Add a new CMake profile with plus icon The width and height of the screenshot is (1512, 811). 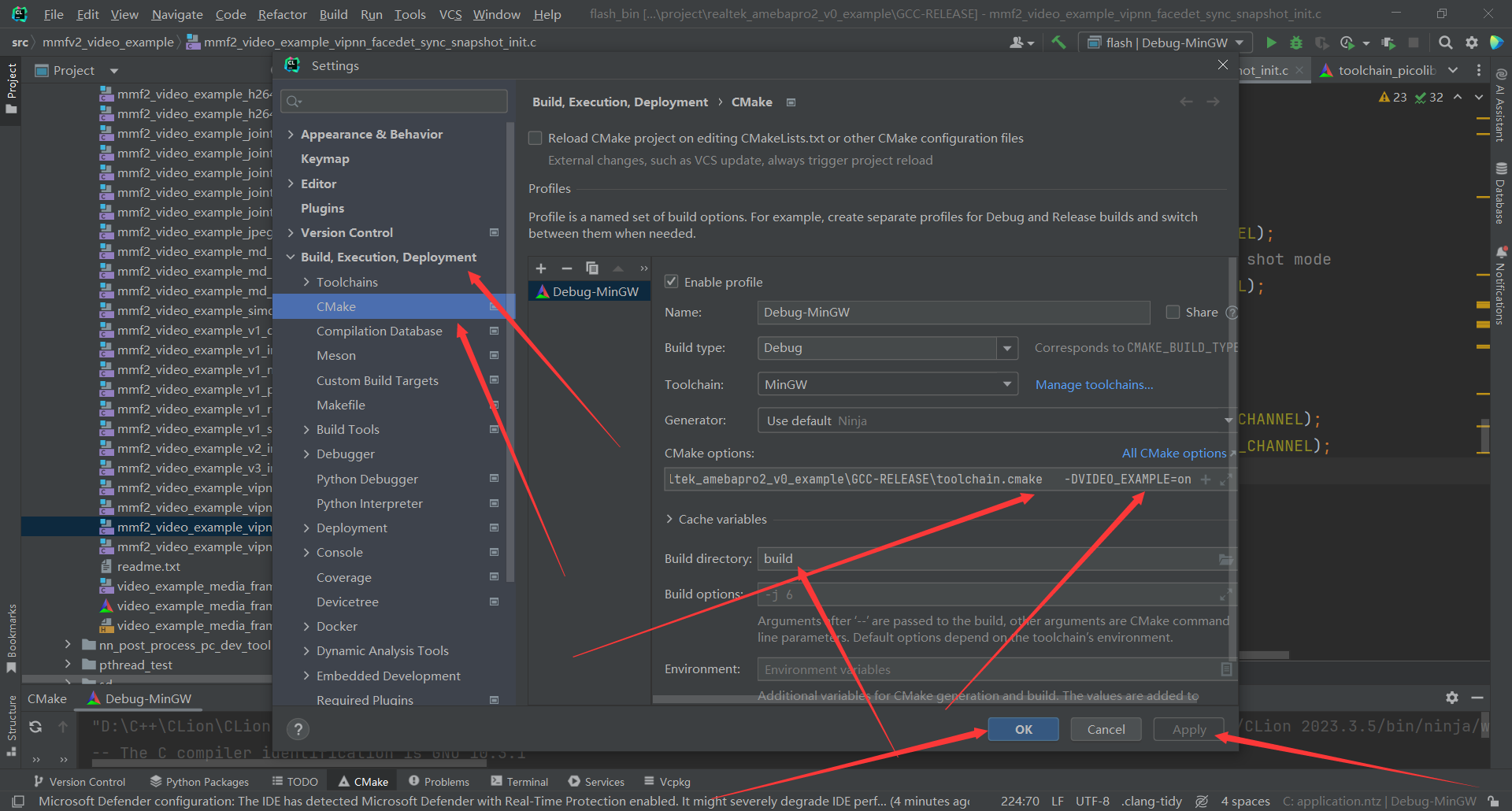click(x=541, y=268)
